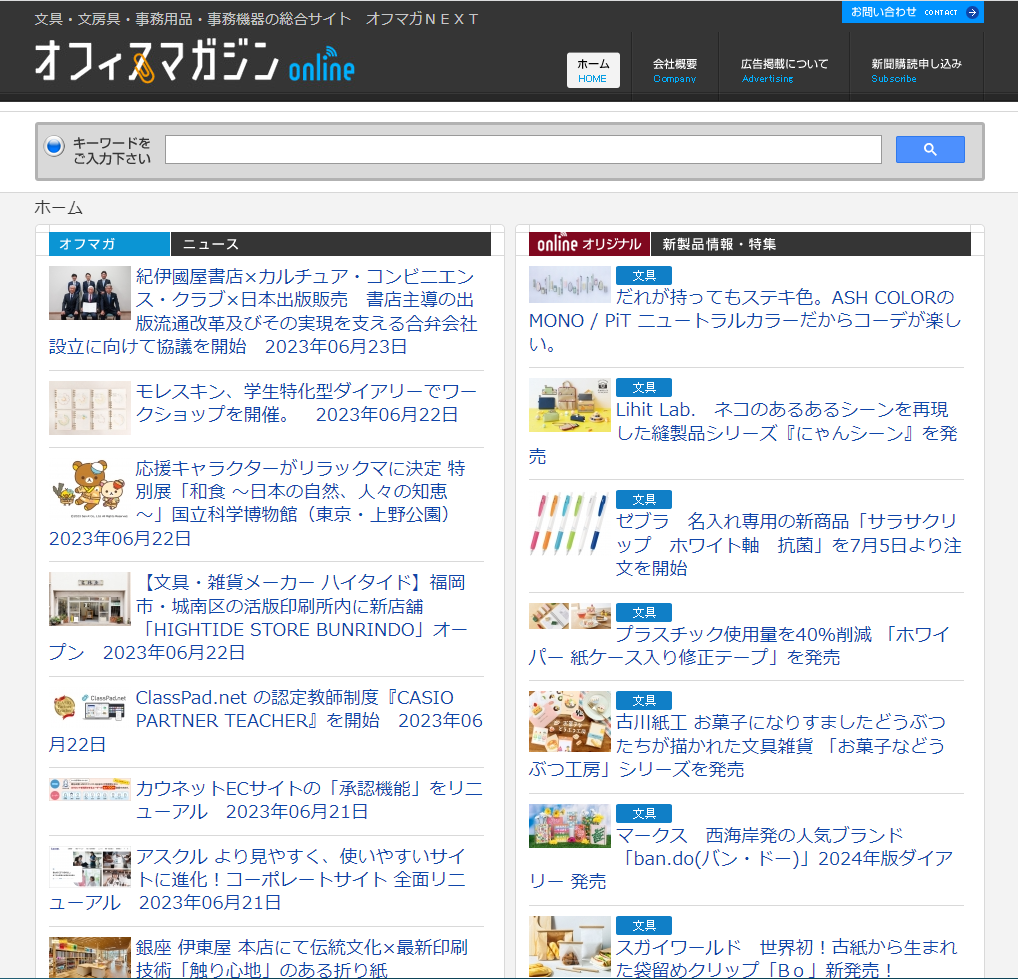This screenshot has height=979, width=1018.
Task: Click the モレスキン diary thumbnail
Action: (x=90, y=408)
